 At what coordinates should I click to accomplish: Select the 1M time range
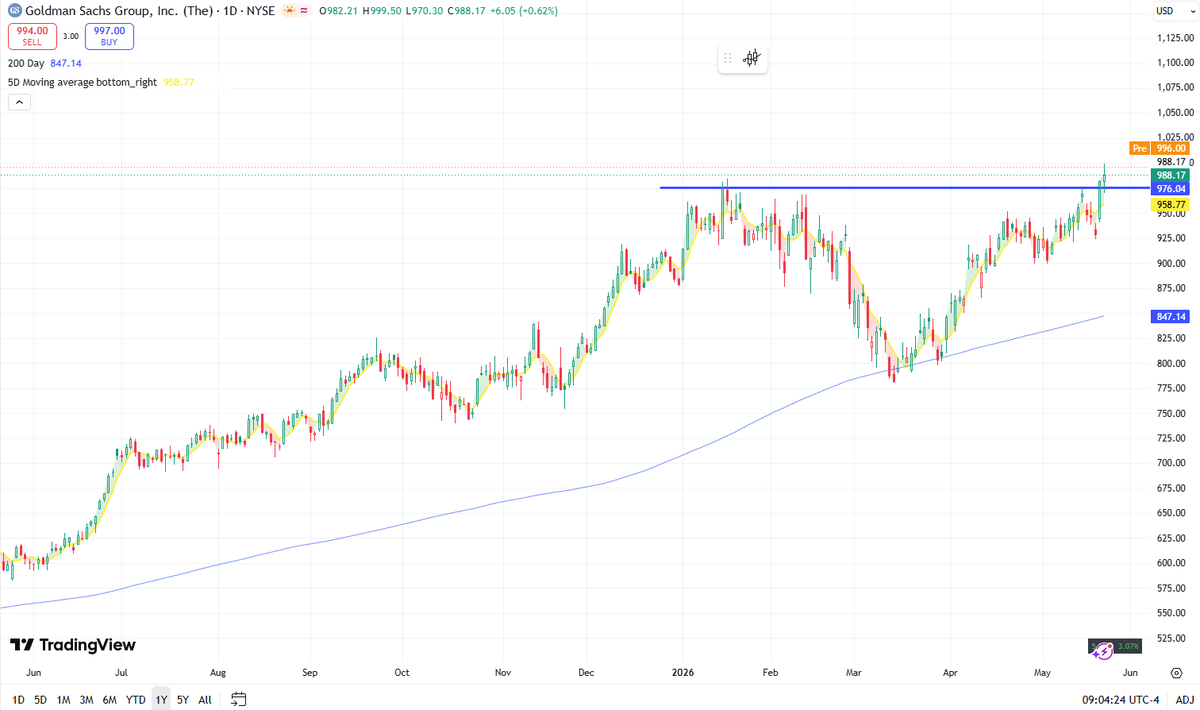(63, 699)
